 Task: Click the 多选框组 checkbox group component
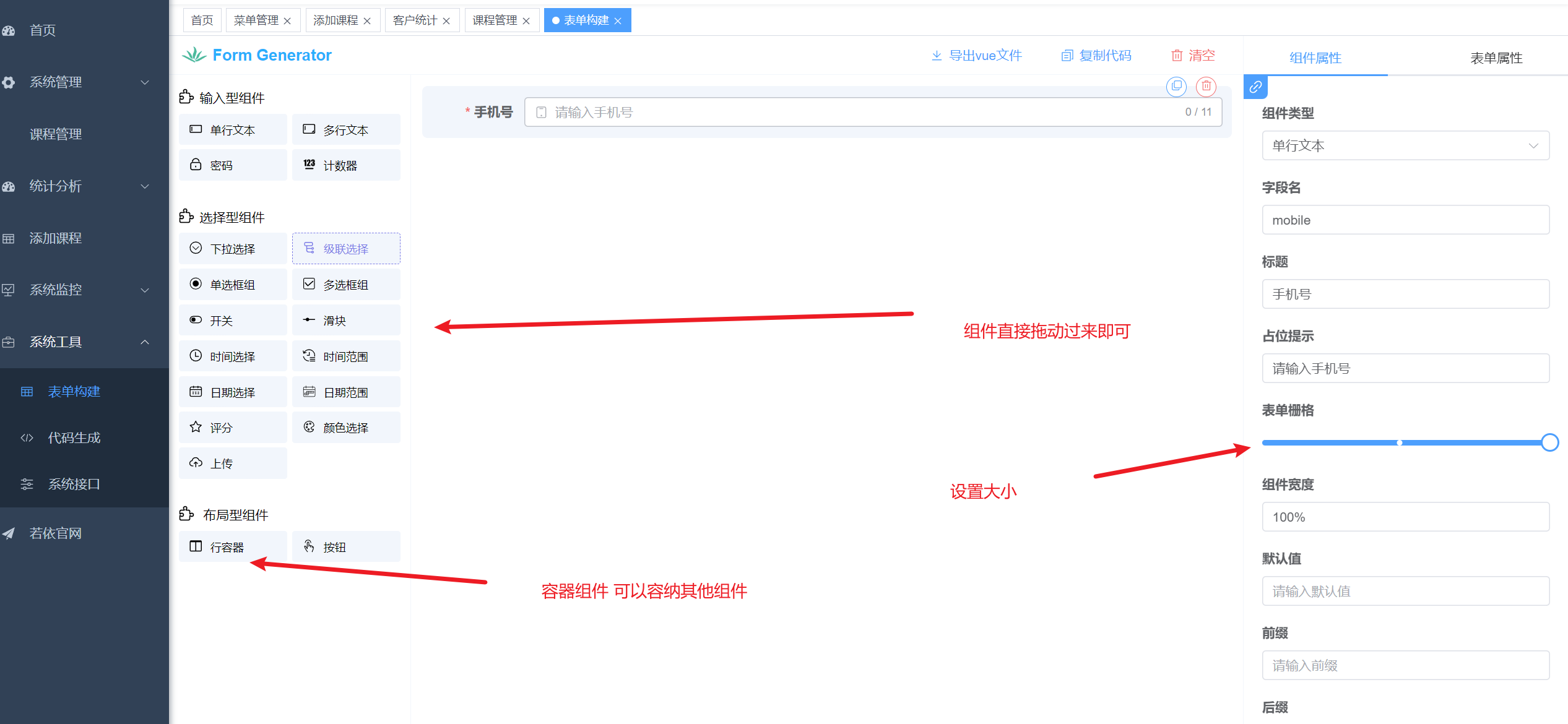[x=345, y=285]
